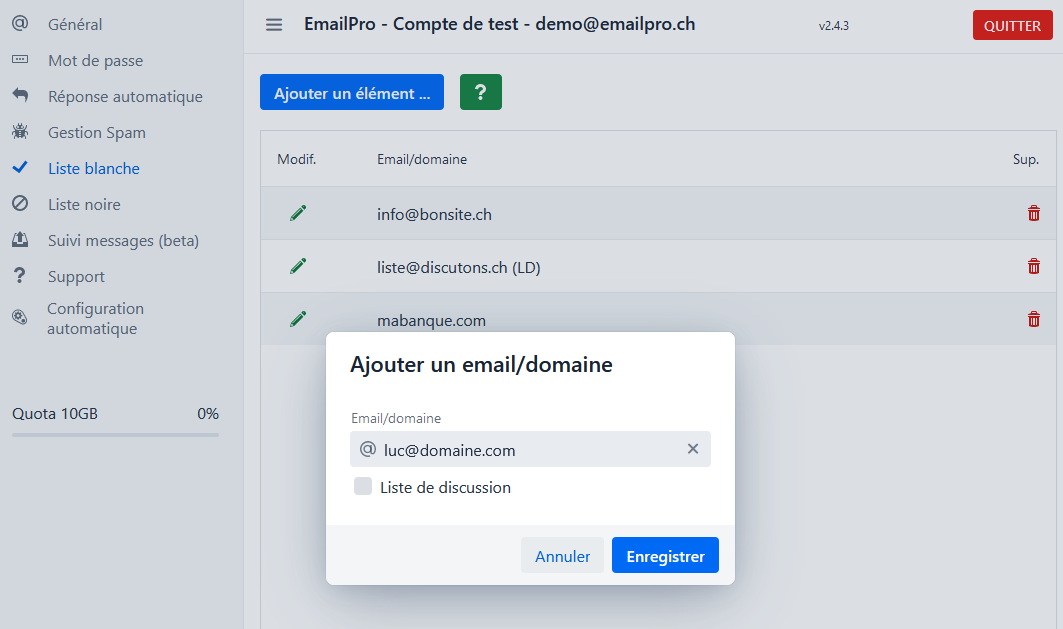Edit the liste@discutons.ch entry pencil icon
This screenshot has height=629, width=1063.
[x=298, y=266]
